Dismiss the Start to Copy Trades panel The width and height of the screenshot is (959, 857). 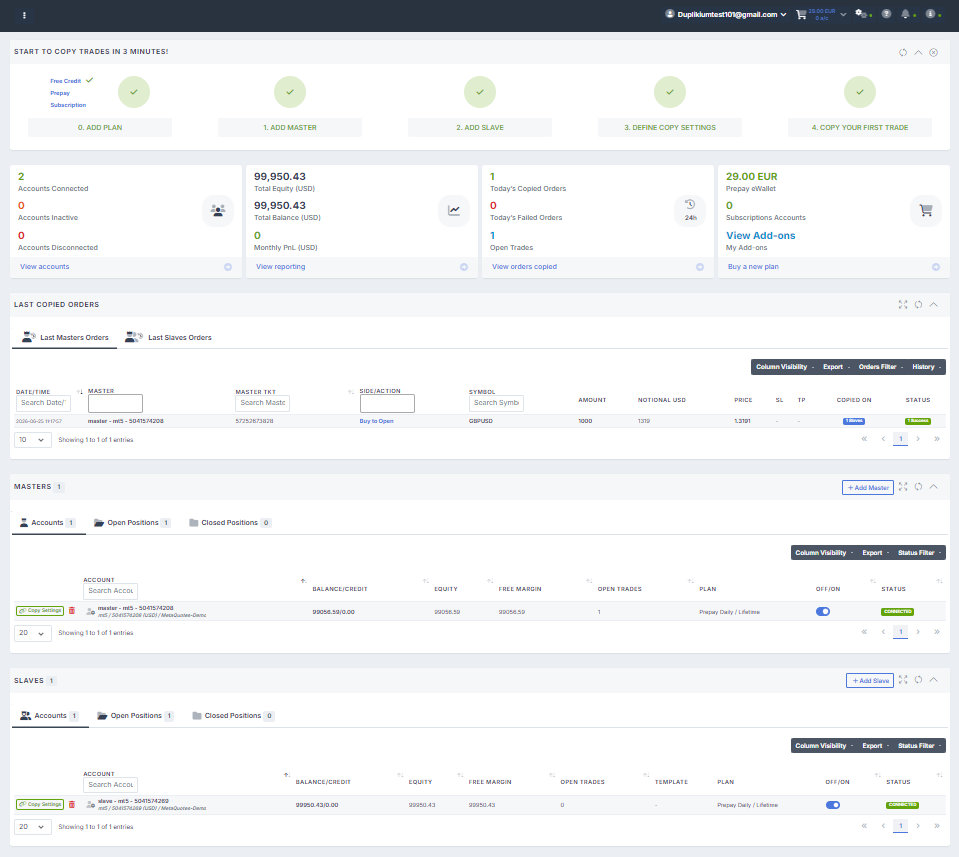pyautogui.click(x=934, y=53)
